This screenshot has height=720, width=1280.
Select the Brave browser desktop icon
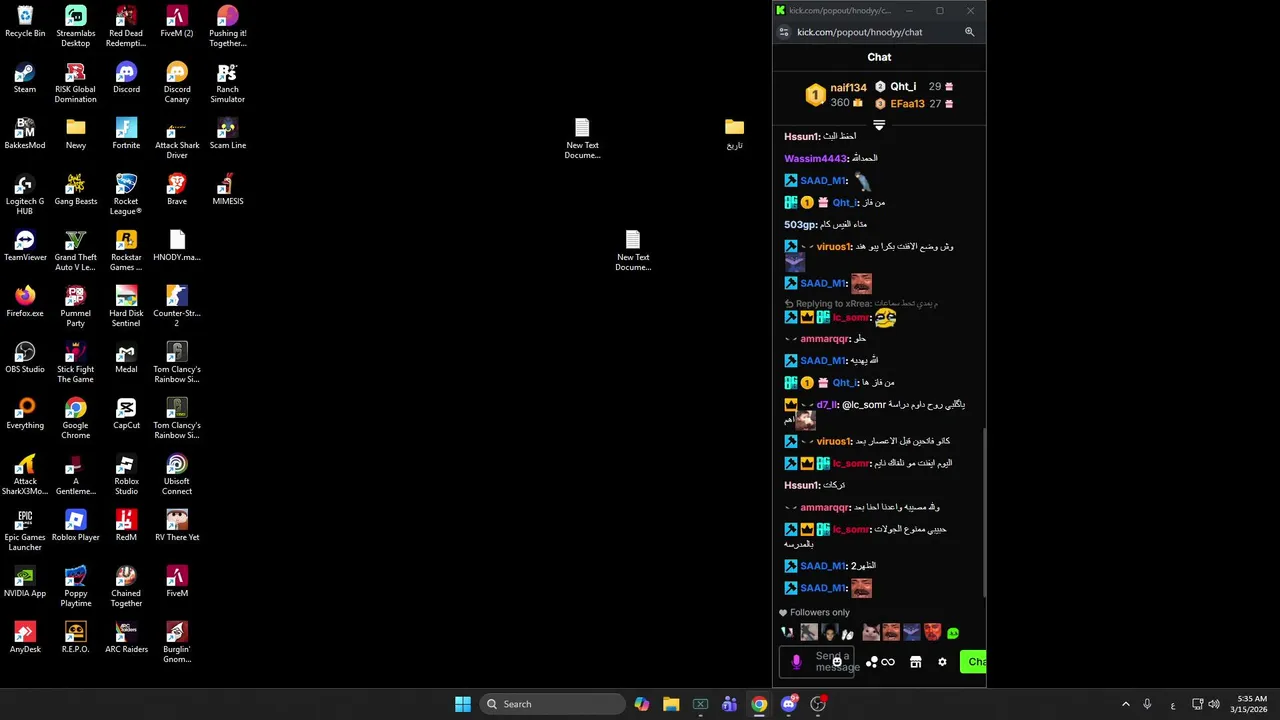(x=177, y=189)
